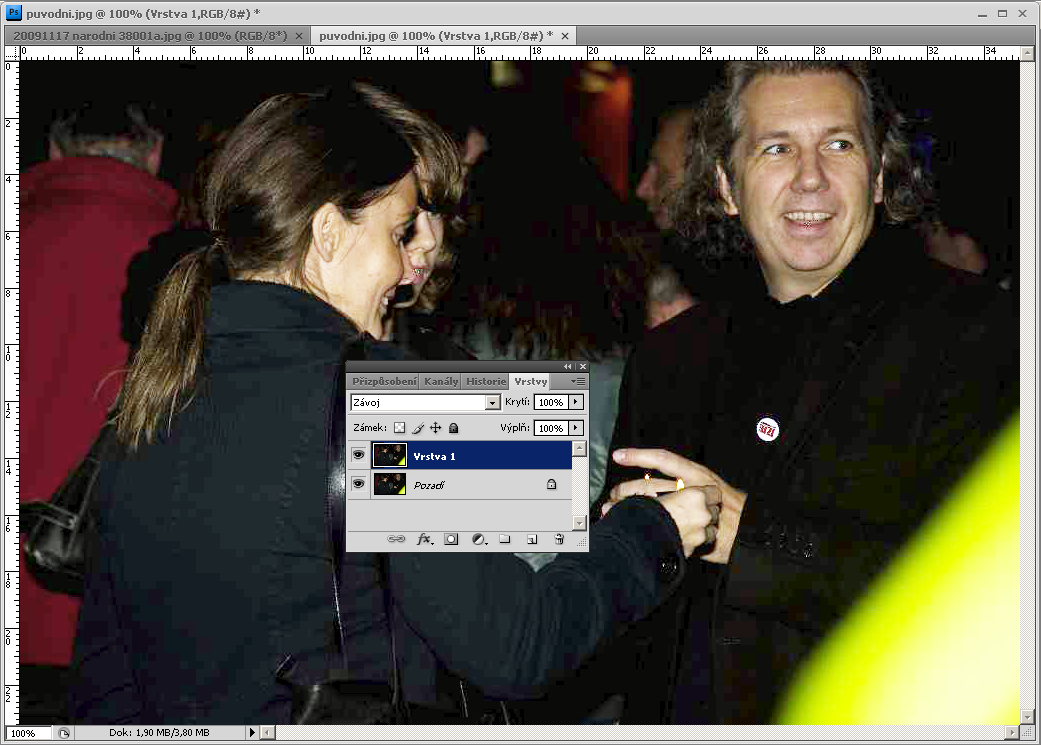Add a layer mask

click(x=451, y=539)
